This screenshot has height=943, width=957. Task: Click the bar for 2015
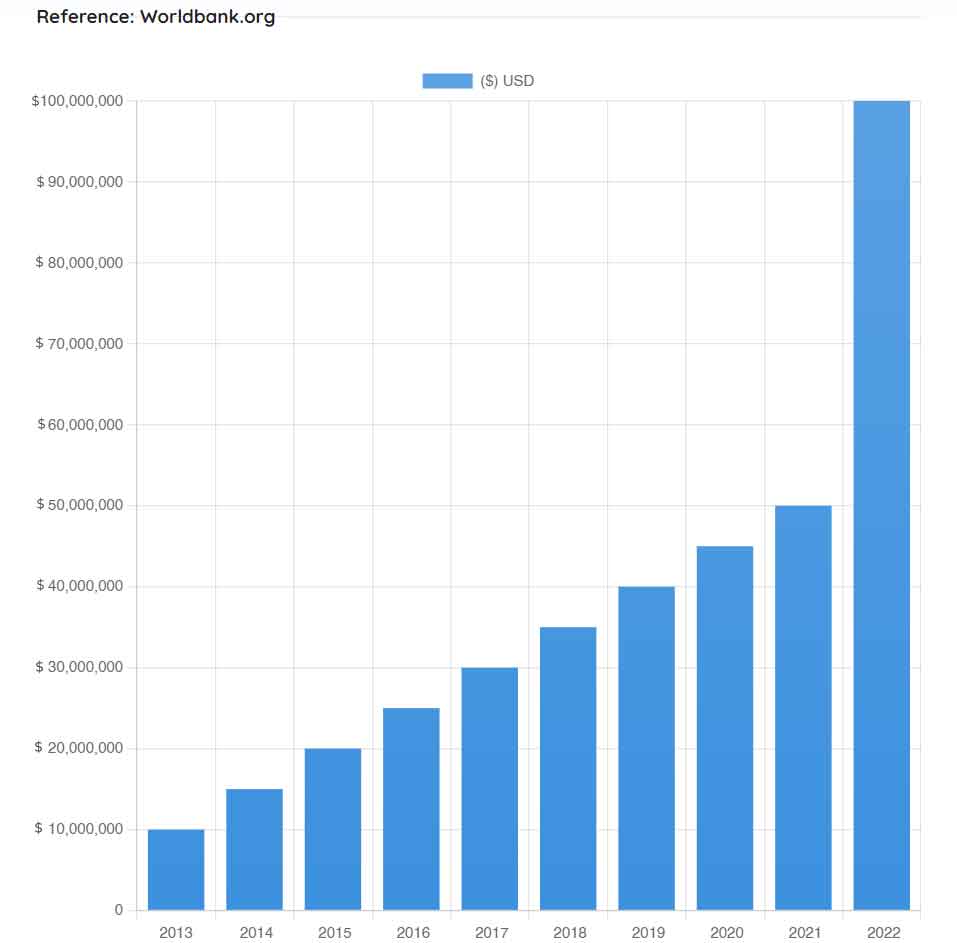click(333, 829)
